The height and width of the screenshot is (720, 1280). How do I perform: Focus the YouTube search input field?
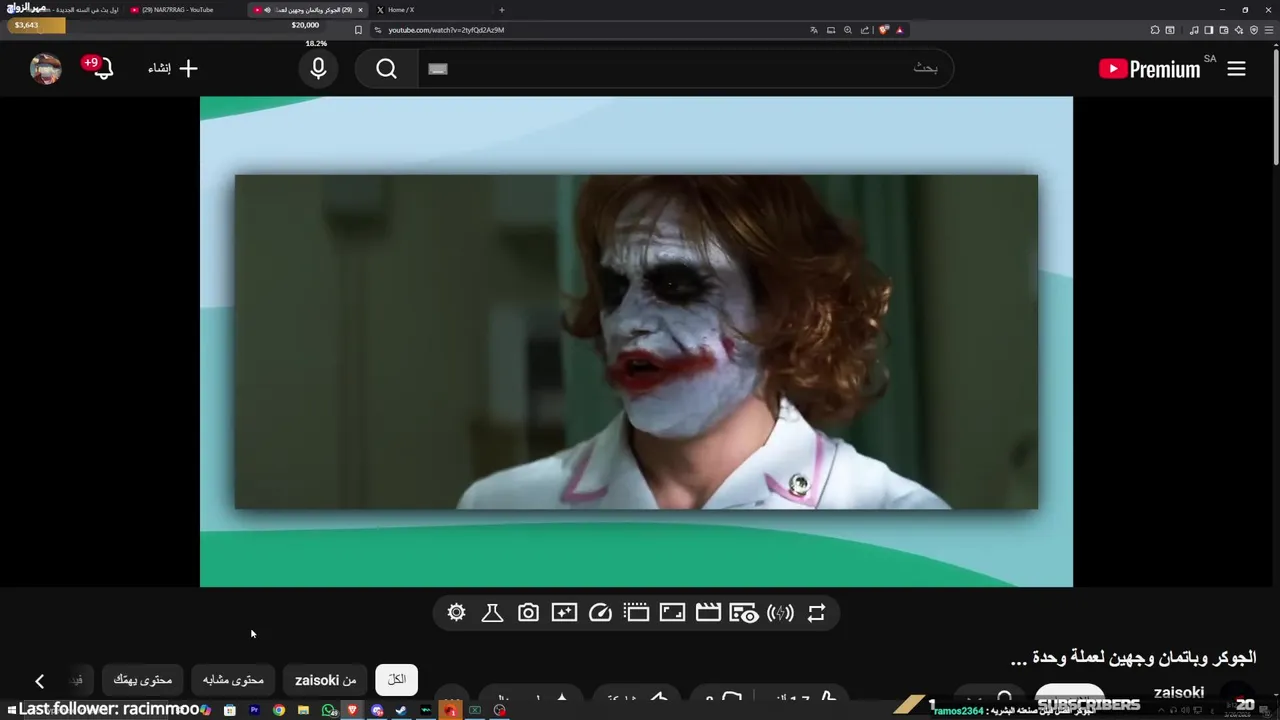tap(685, 69)
